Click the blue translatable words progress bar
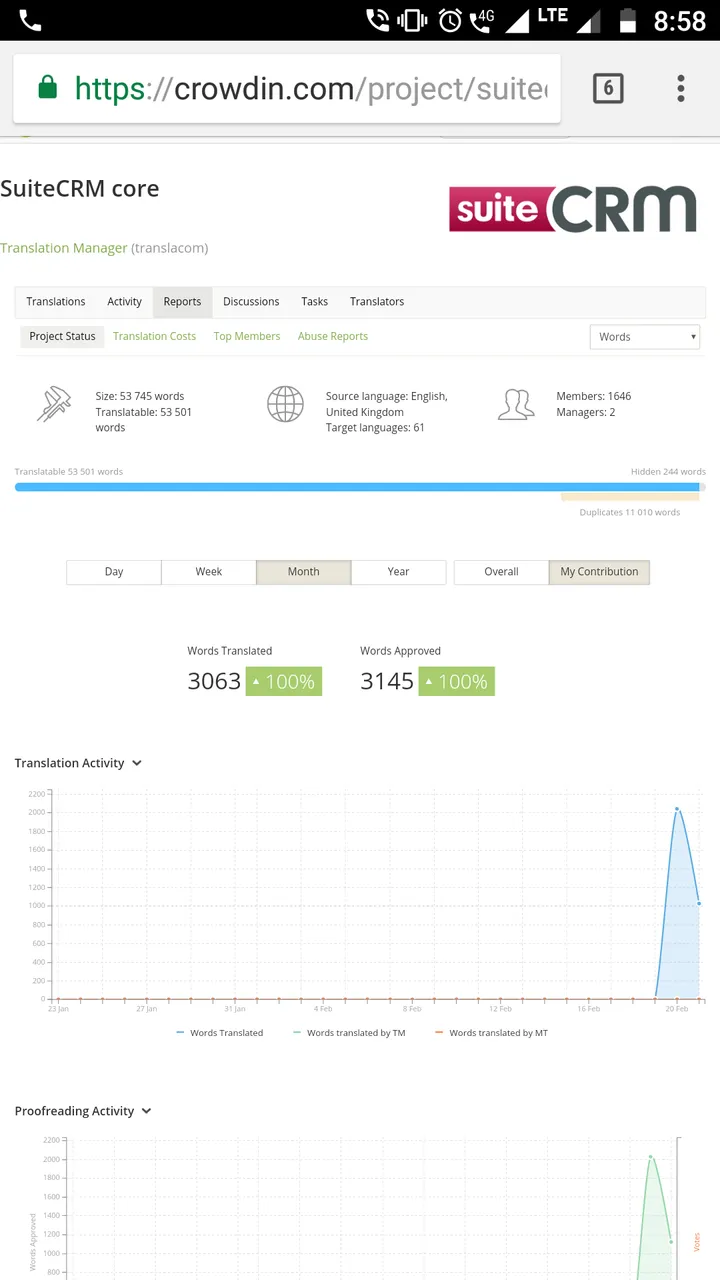720x1280 pixels. coord(357,487)
